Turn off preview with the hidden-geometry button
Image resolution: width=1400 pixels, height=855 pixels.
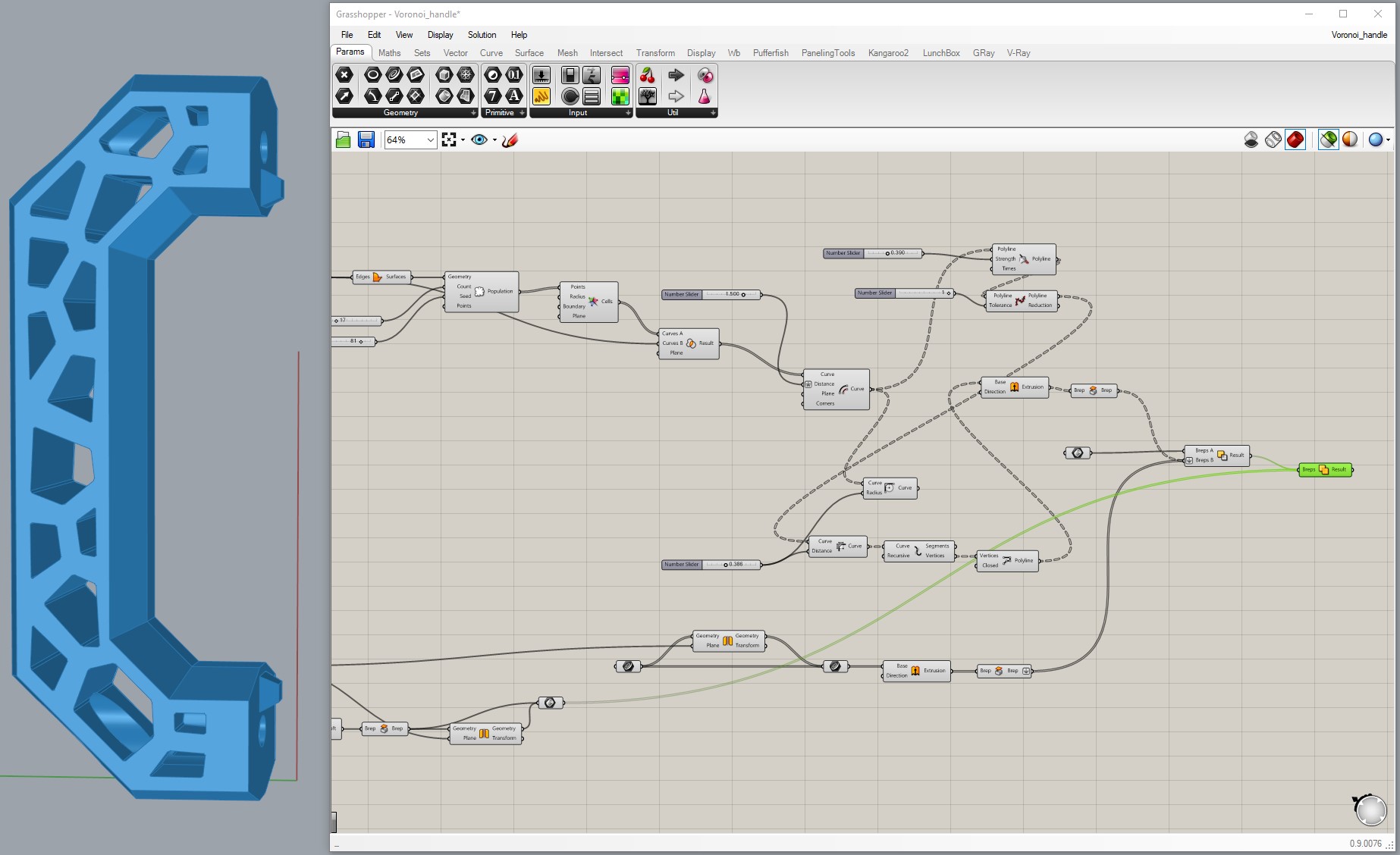coord(1251,139)
